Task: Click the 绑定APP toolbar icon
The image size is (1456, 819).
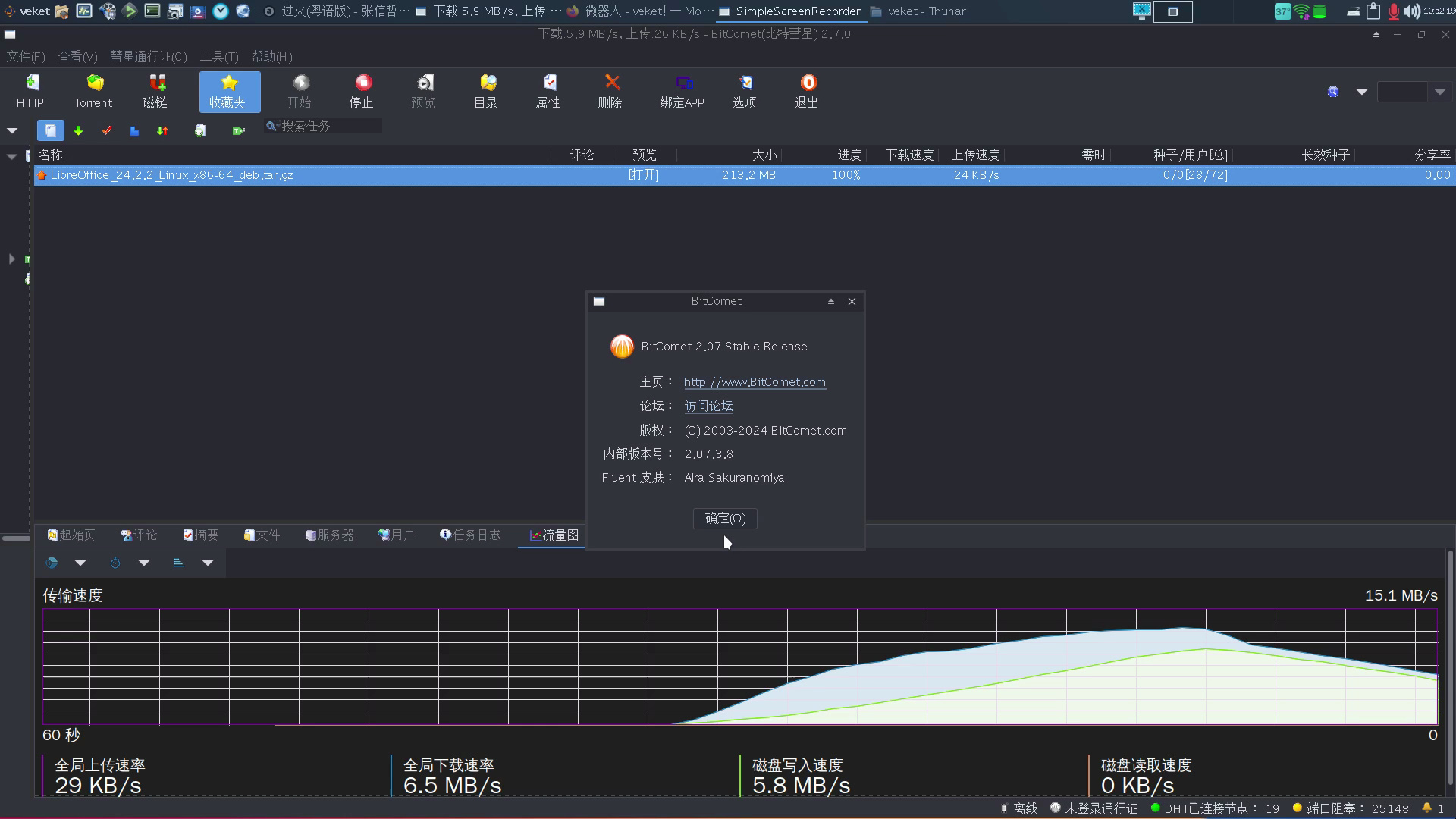Action: pyautogui.click(x=682, y=92)
